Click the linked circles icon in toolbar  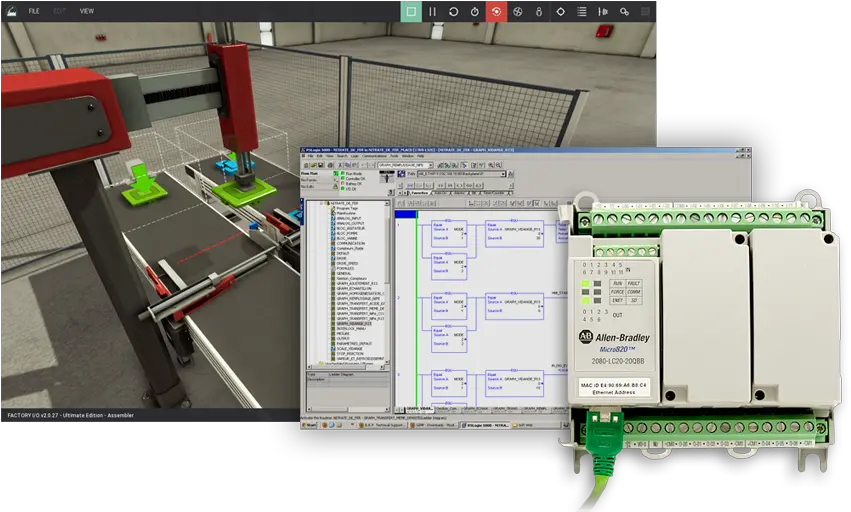[624, 11]
